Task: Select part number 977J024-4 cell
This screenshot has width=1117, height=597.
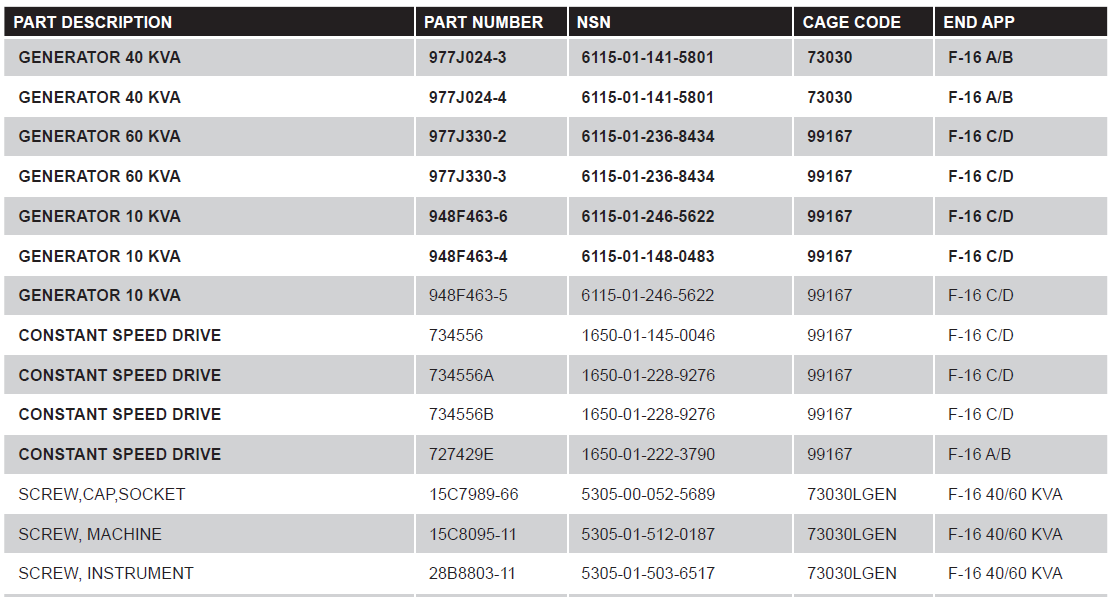Action: tap(467, 98)
